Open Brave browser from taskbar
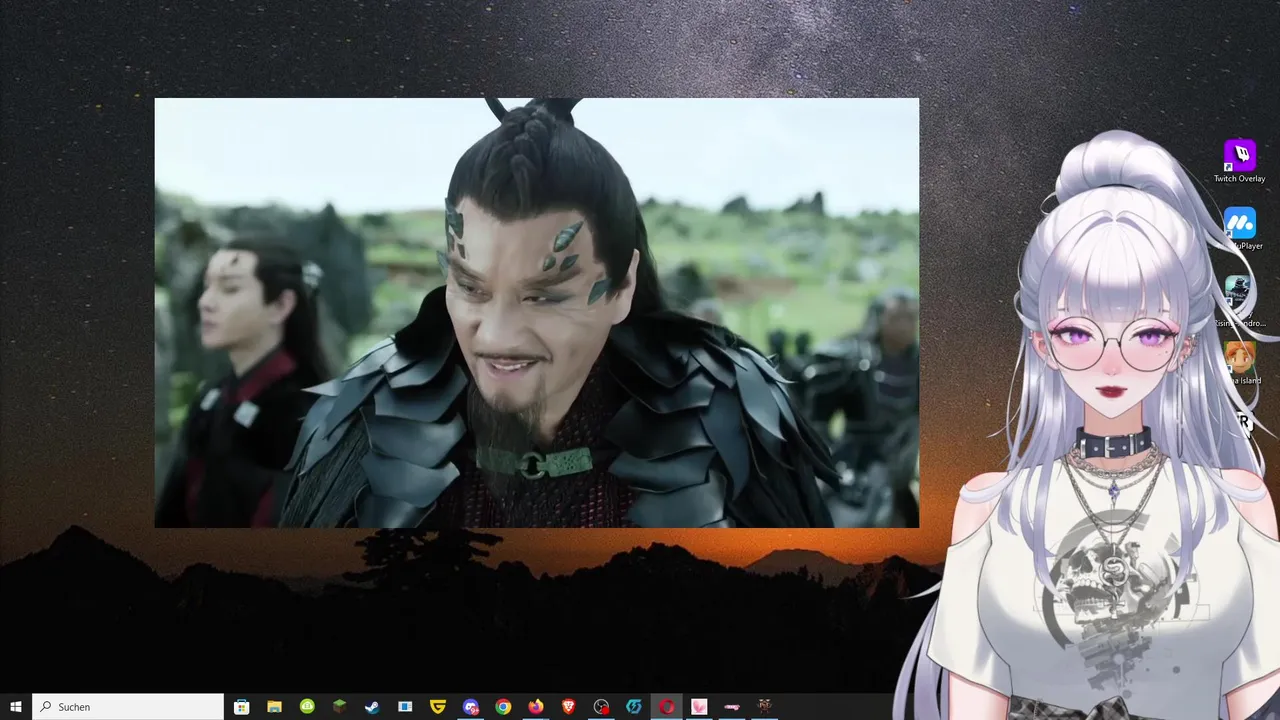The image size is (1280, 720). 568,707
